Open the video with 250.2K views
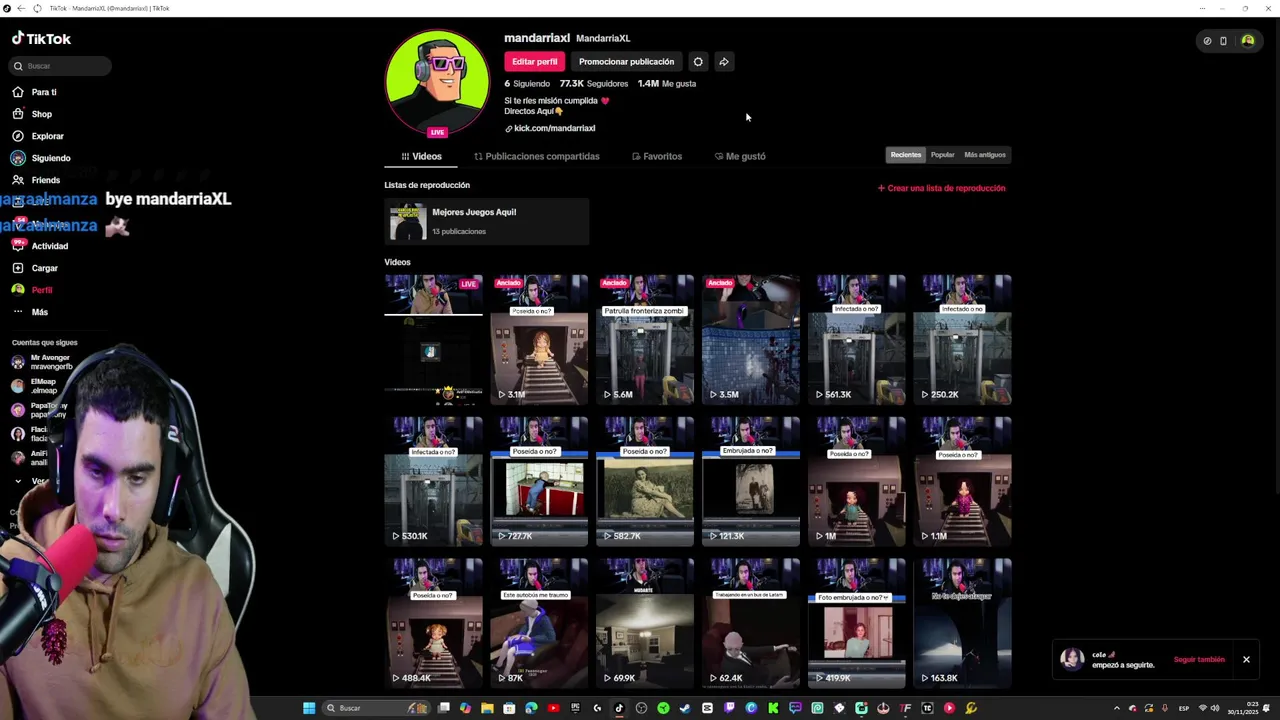The image size is (1280, 720). point(963,339)
